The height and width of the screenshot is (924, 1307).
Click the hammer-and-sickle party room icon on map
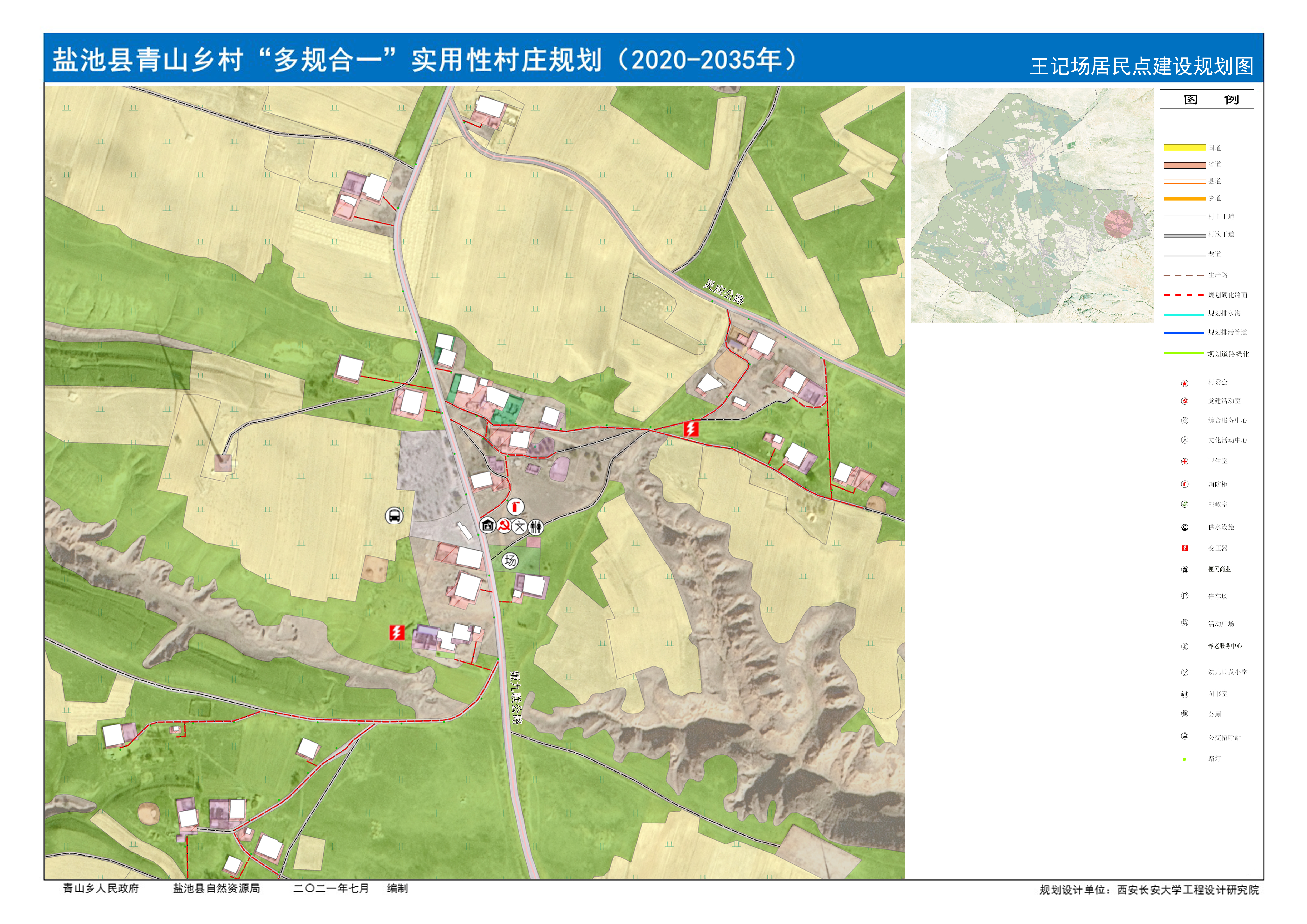[503, 526]
